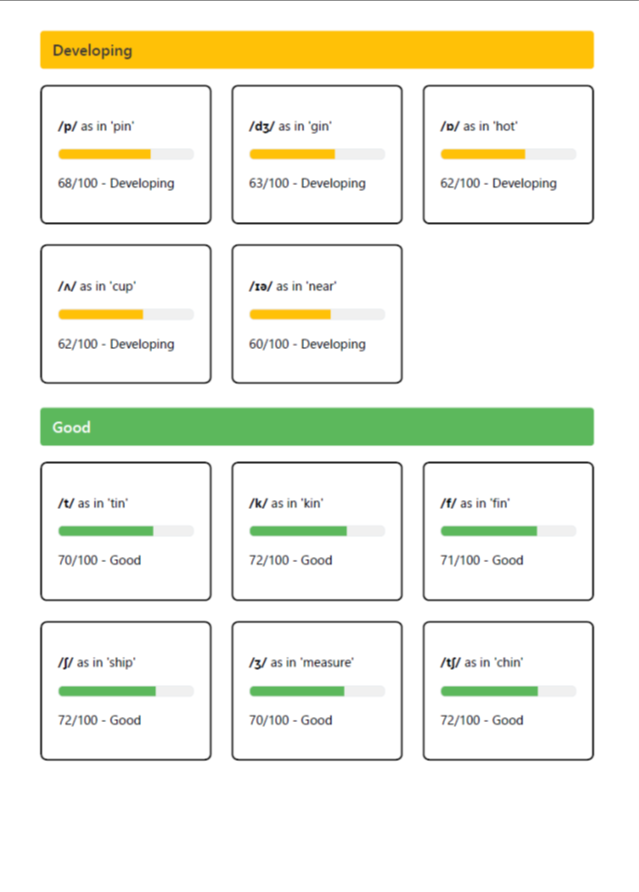Open the /p/ as in 'pin' card
The image size is (639, 892).
126,155
